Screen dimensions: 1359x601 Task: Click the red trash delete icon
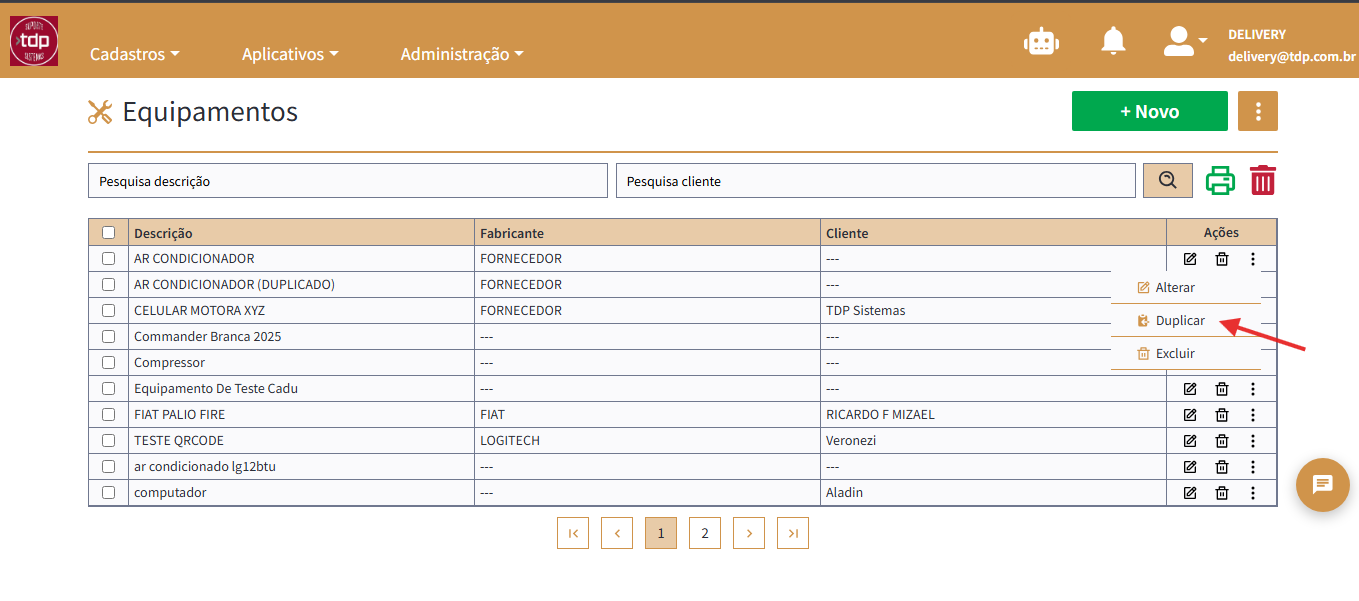click(1263, 180)
